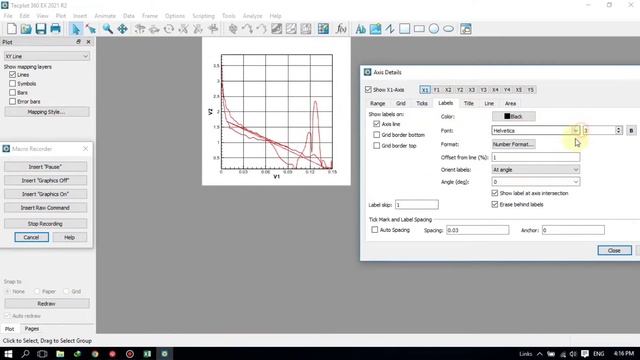Close the Axis Details dialog with the Close button
640x360 pixels.
pos(614,250)
